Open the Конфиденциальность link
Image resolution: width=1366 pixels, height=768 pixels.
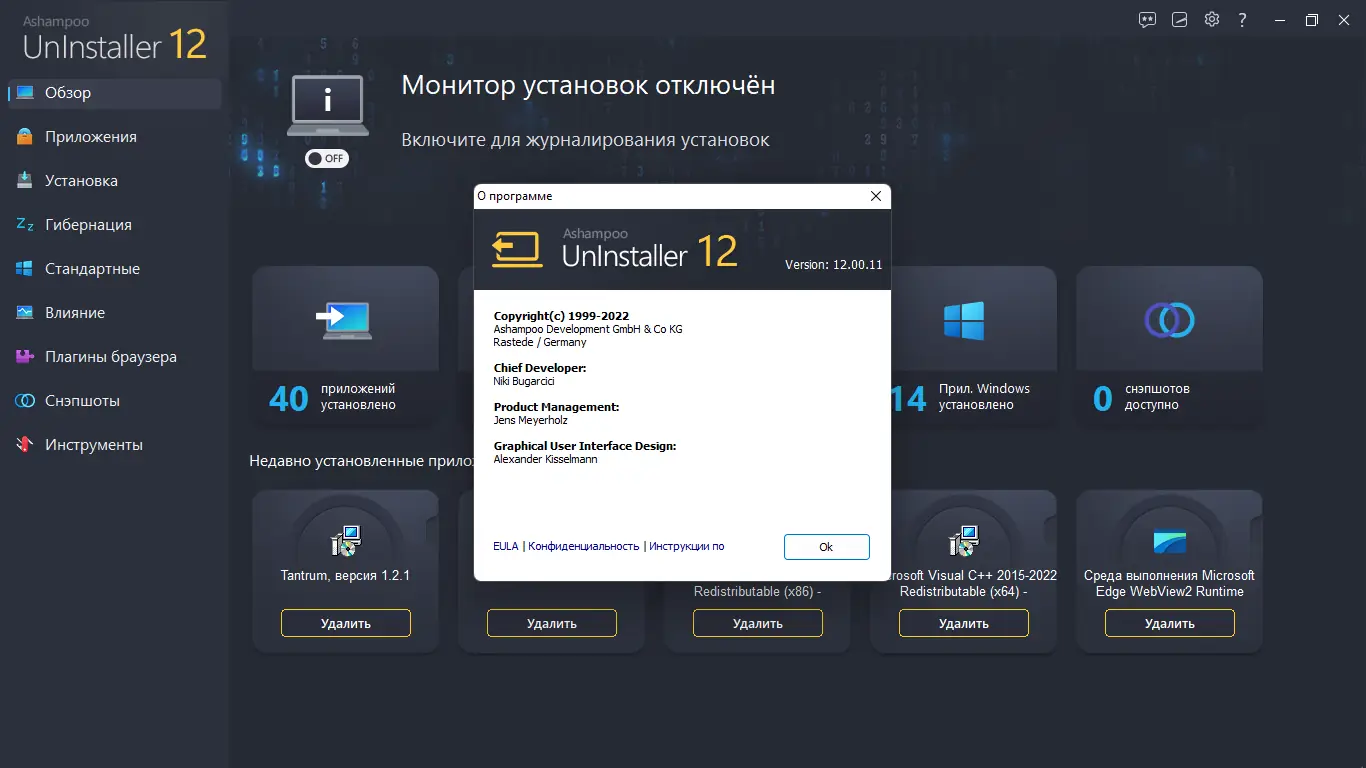pos(584,546)
